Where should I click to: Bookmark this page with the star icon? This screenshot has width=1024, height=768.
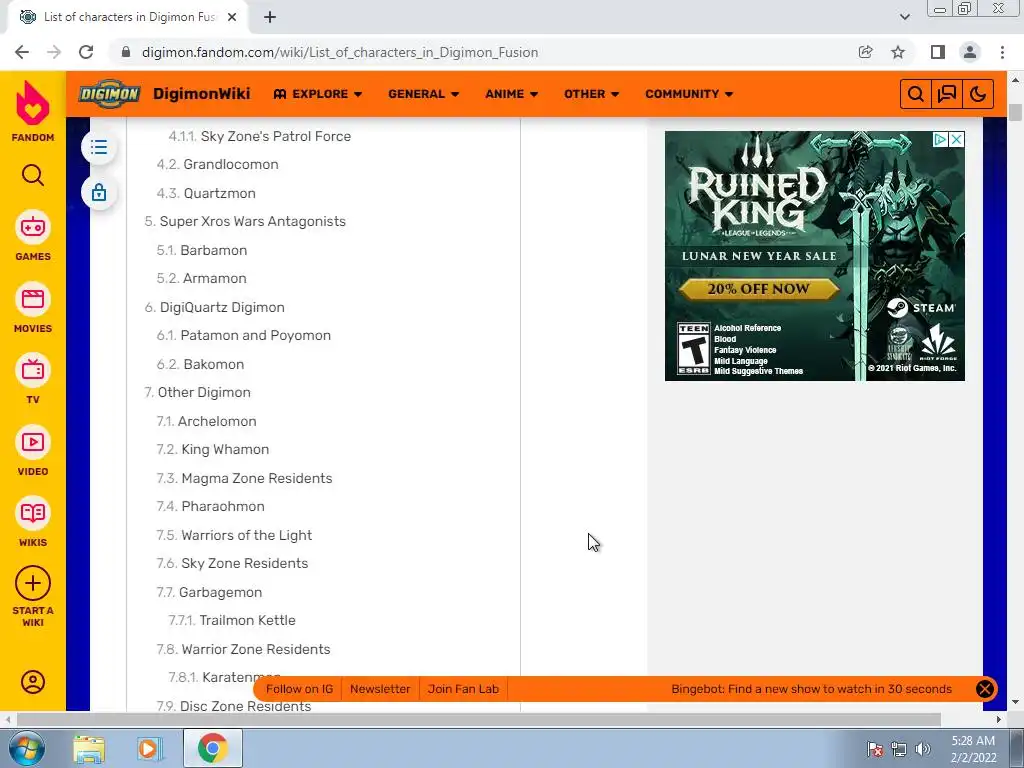(898, 52)
